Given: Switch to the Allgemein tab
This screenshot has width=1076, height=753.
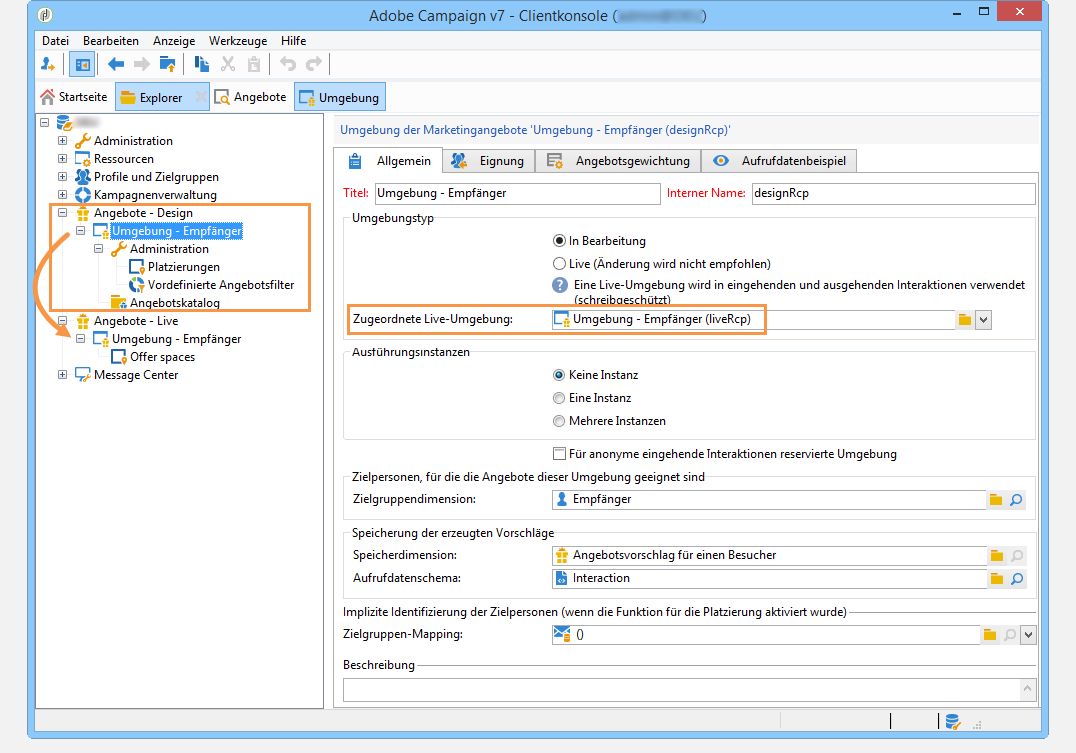Looking at the screenshot, I should pyautogui.click(x=389, y=161).
